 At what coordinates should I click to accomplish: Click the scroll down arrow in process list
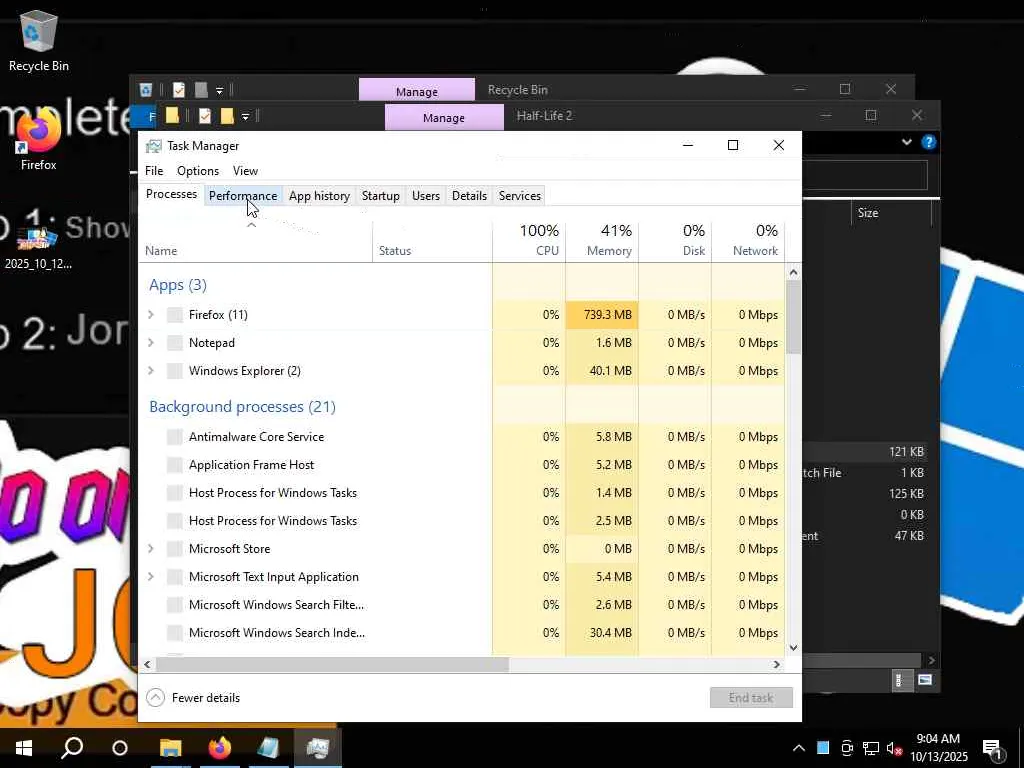tap(793, 648)
